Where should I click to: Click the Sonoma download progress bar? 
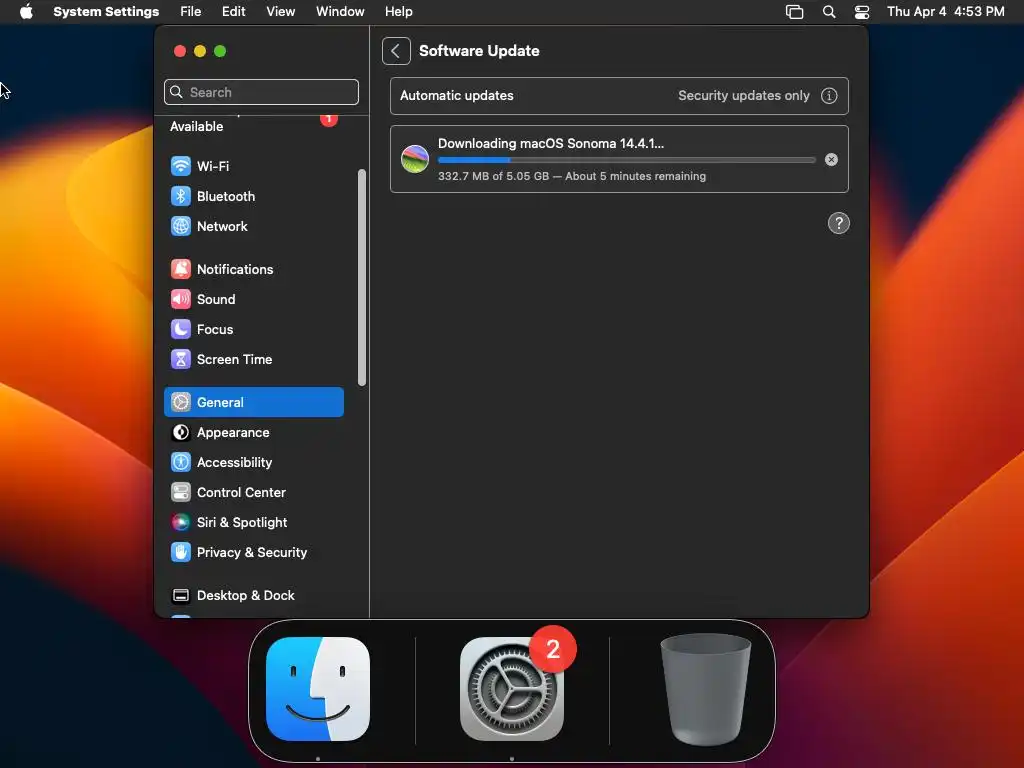click(x=626, y=160)
